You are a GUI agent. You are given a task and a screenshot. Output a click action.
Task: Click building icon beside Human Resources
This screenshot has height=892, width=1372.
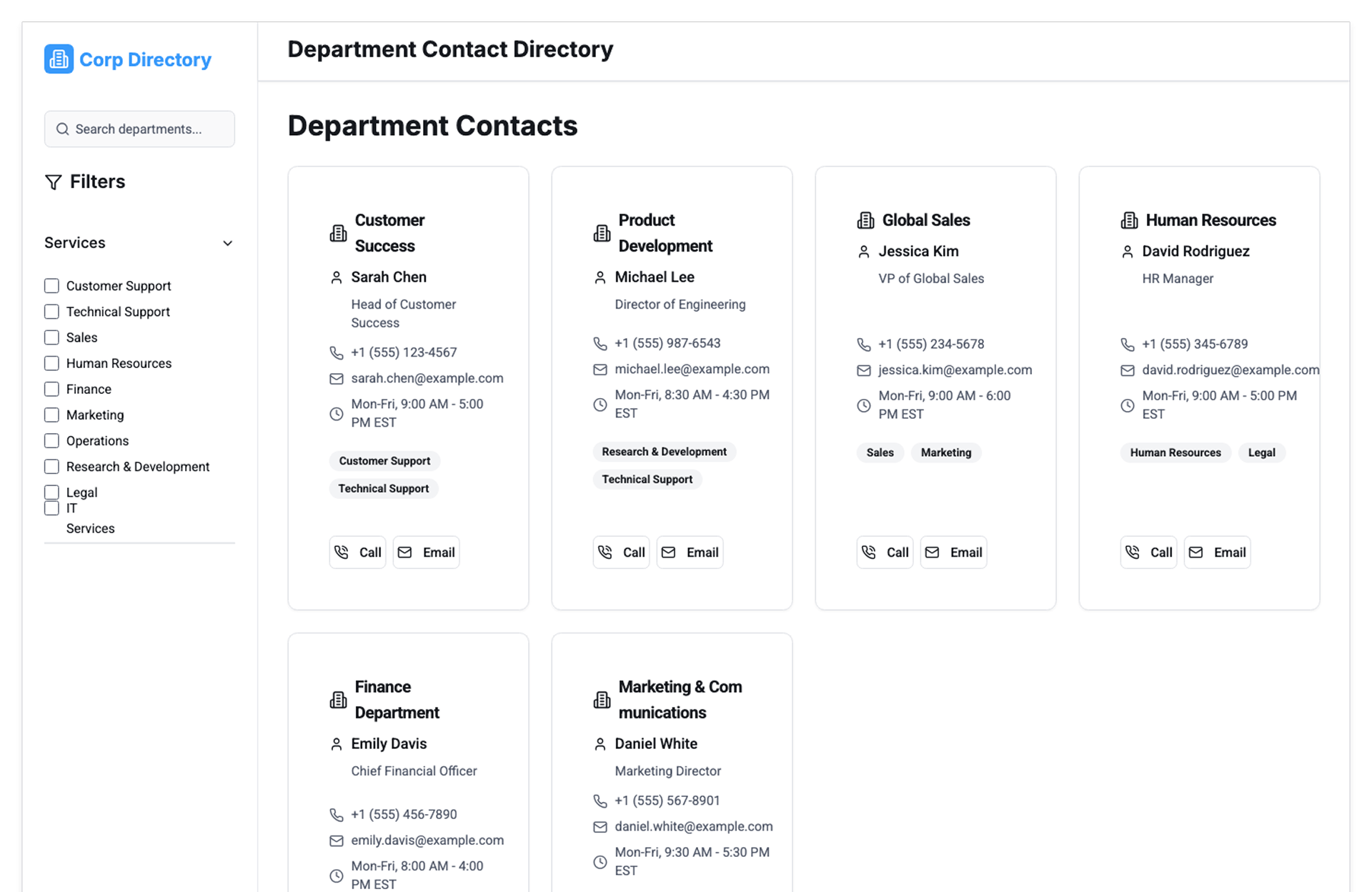(x=1129, y=220)
